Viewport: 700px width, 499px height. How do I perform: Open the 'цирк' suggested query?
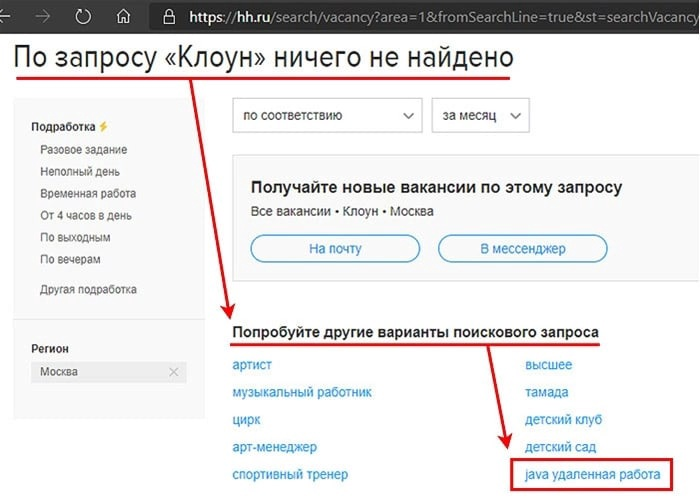point(246,420)
